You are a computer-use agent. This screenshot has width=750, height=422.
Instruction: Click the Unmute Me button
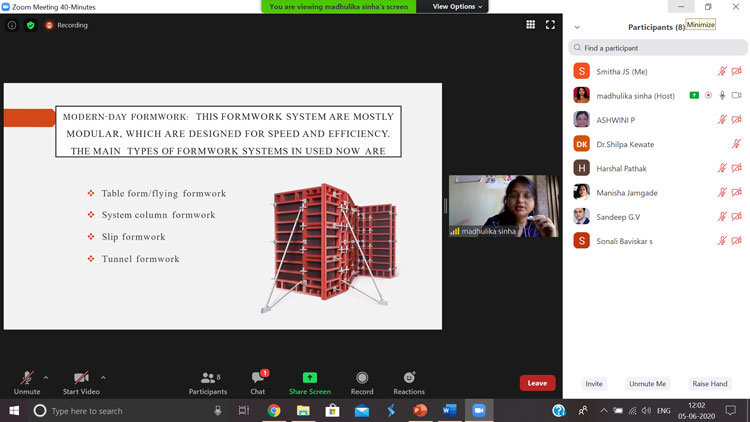tap(647, 384)
